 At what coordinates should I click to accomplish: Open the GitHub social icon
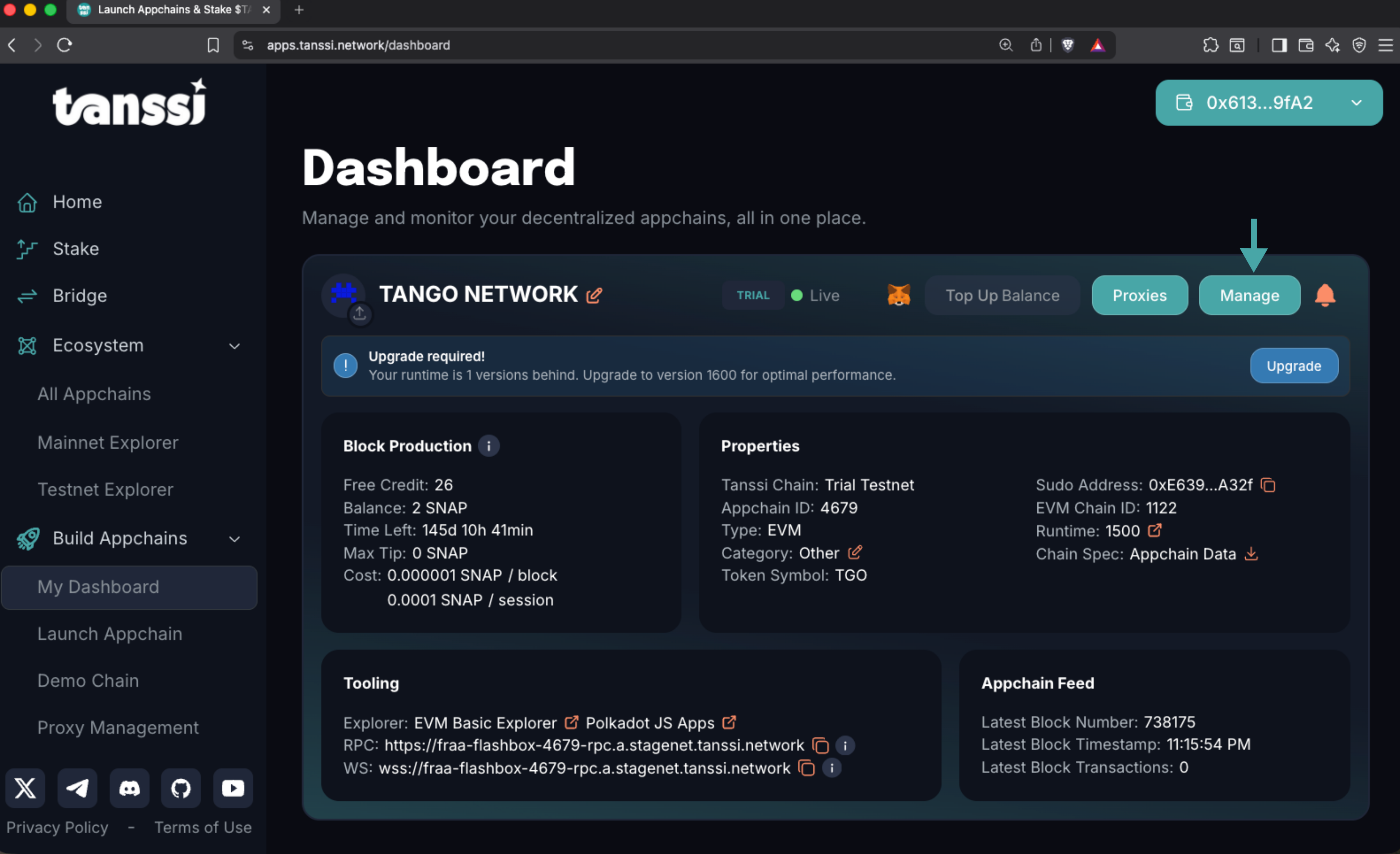pyautogui.click(x=180, y=788)
